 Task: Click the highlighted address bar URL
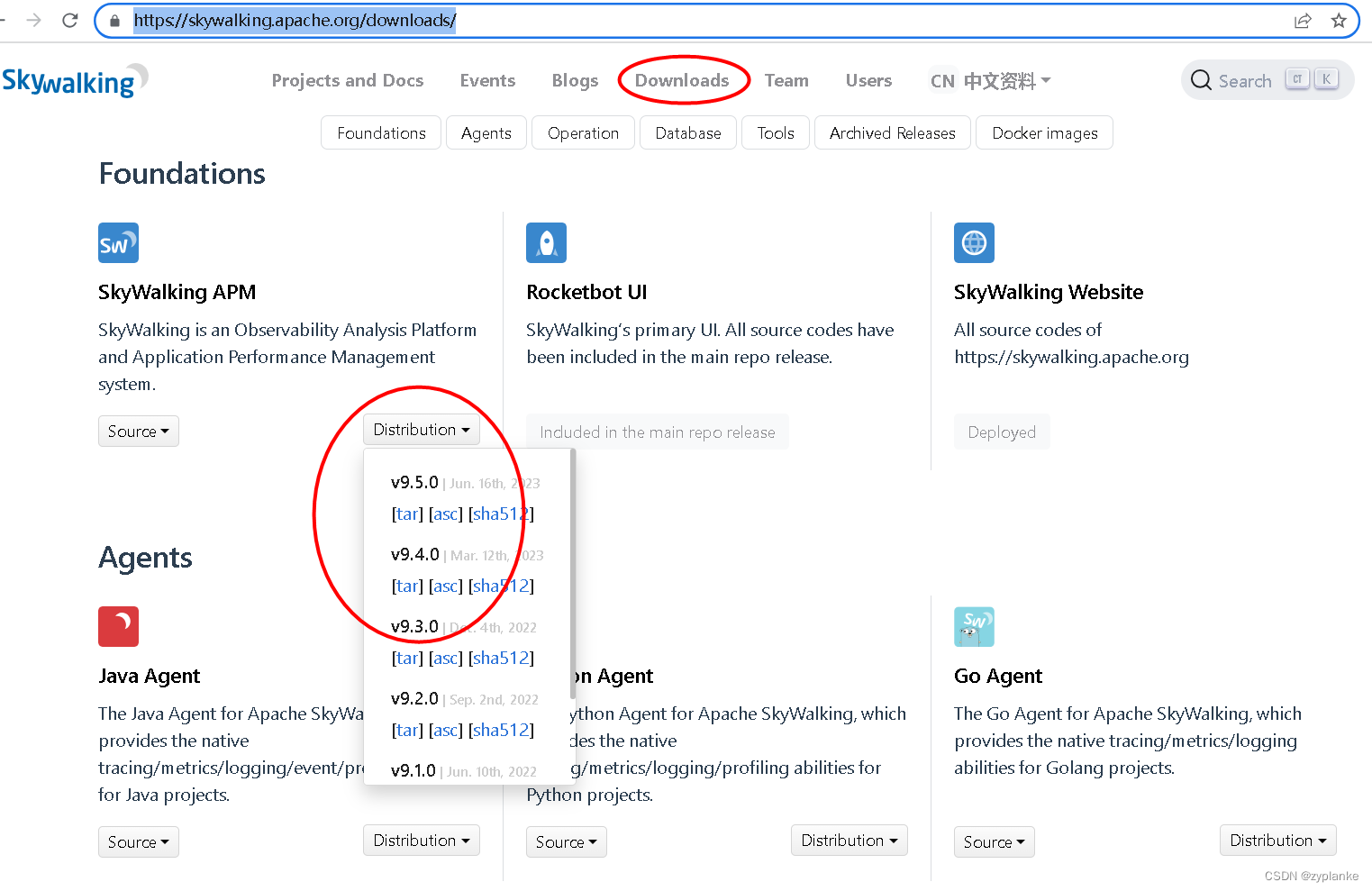coord(295,20)
